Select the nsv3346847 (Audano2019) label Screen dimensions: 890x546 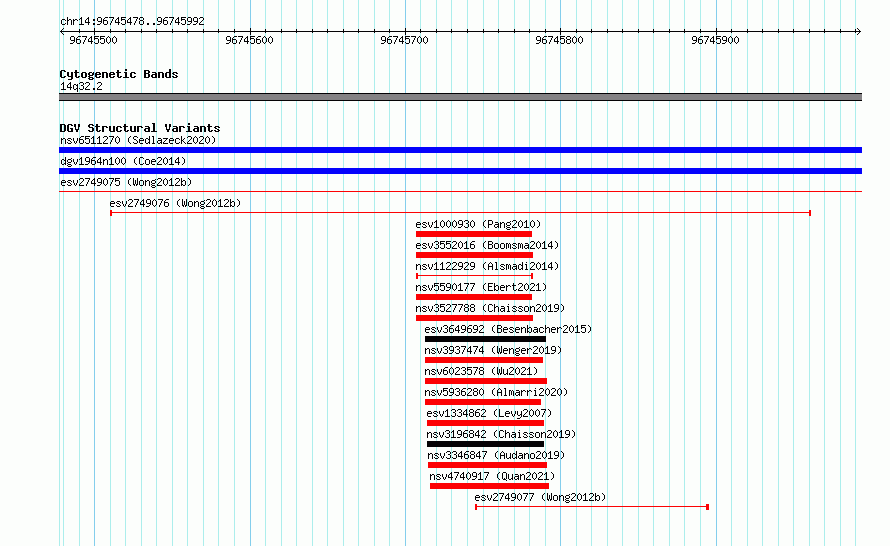pos(496,455)
